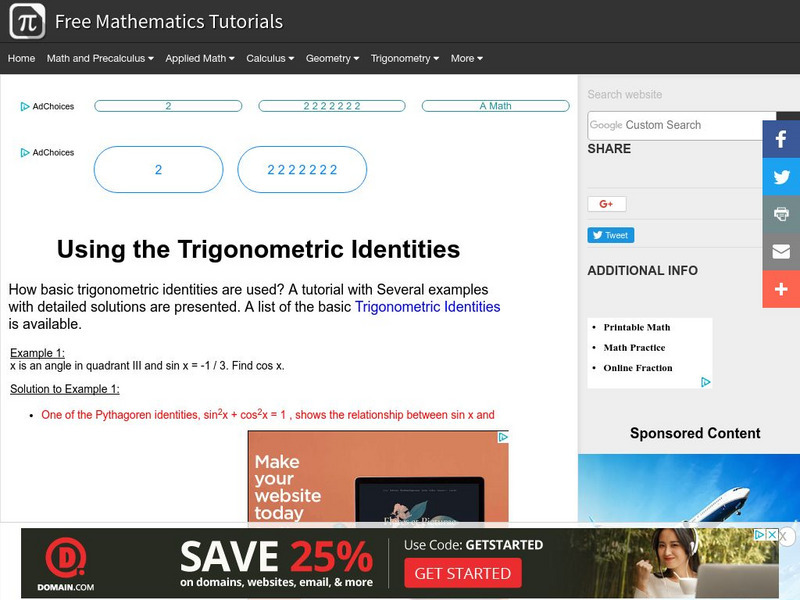Click AdChoices icon in top ad row
This screenshot has height=600, width=800.
tap(25, 106)
